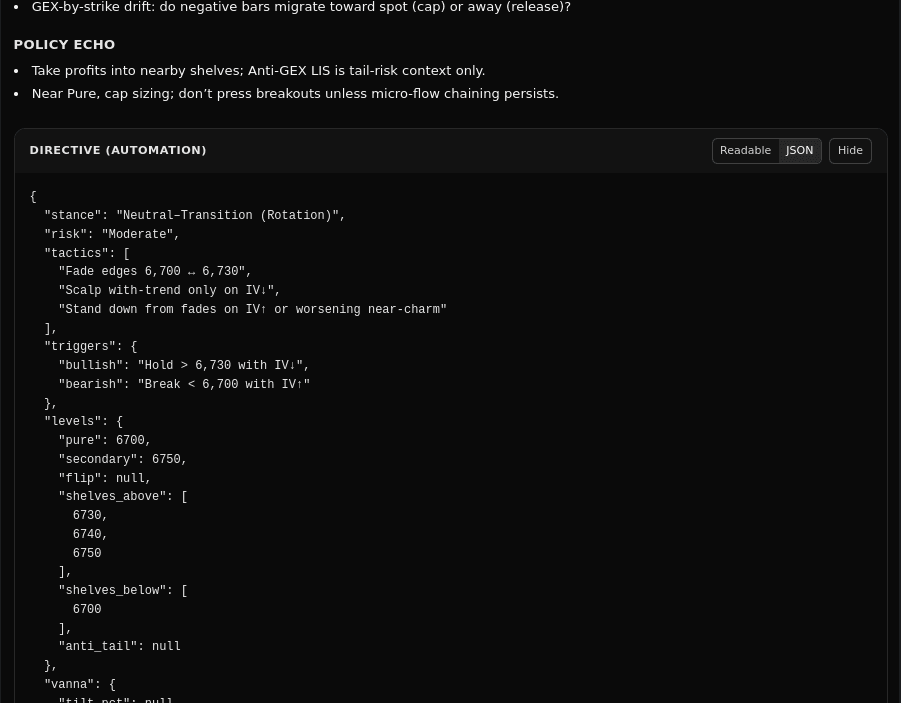The image size is (901, 703).
Task: Click the bearish trigger Break < 6,700
Action: 220,384
